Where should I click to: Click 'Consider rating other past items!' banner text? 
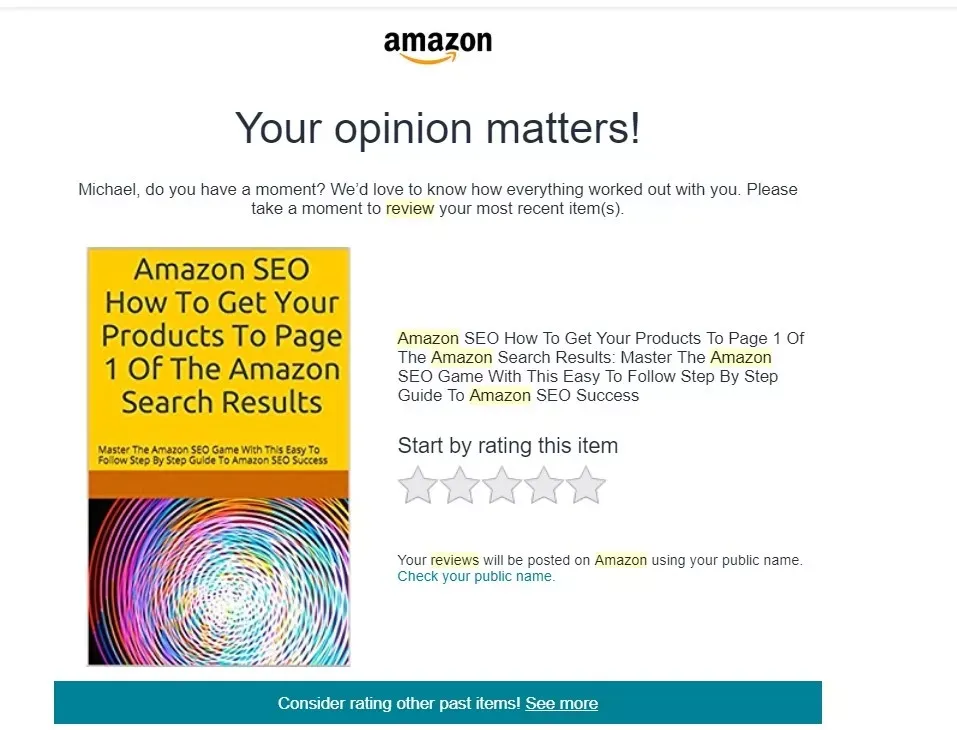(x=399, y=703)
